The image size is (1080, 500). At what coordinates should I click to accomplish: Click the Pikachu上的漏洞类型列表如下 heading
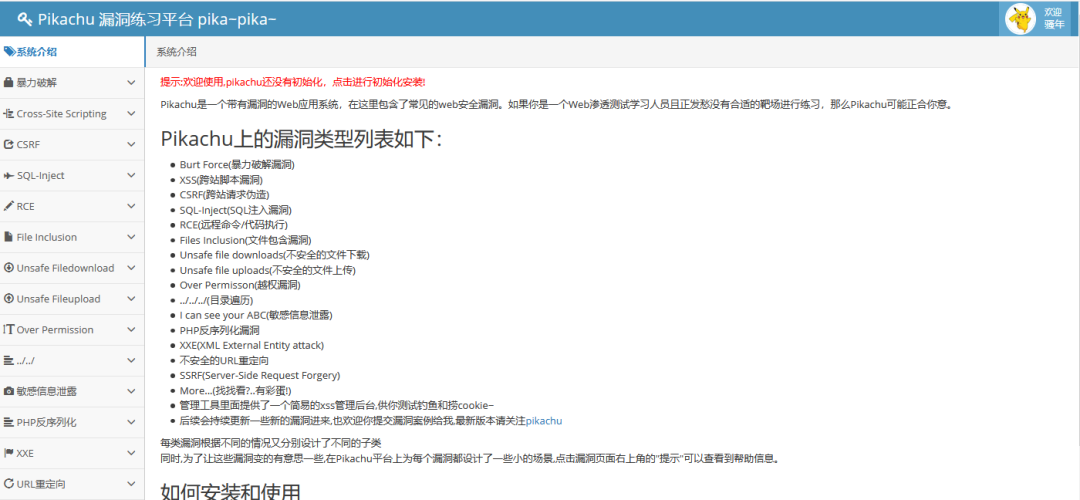pyautogui.click(x=301, y=138)
